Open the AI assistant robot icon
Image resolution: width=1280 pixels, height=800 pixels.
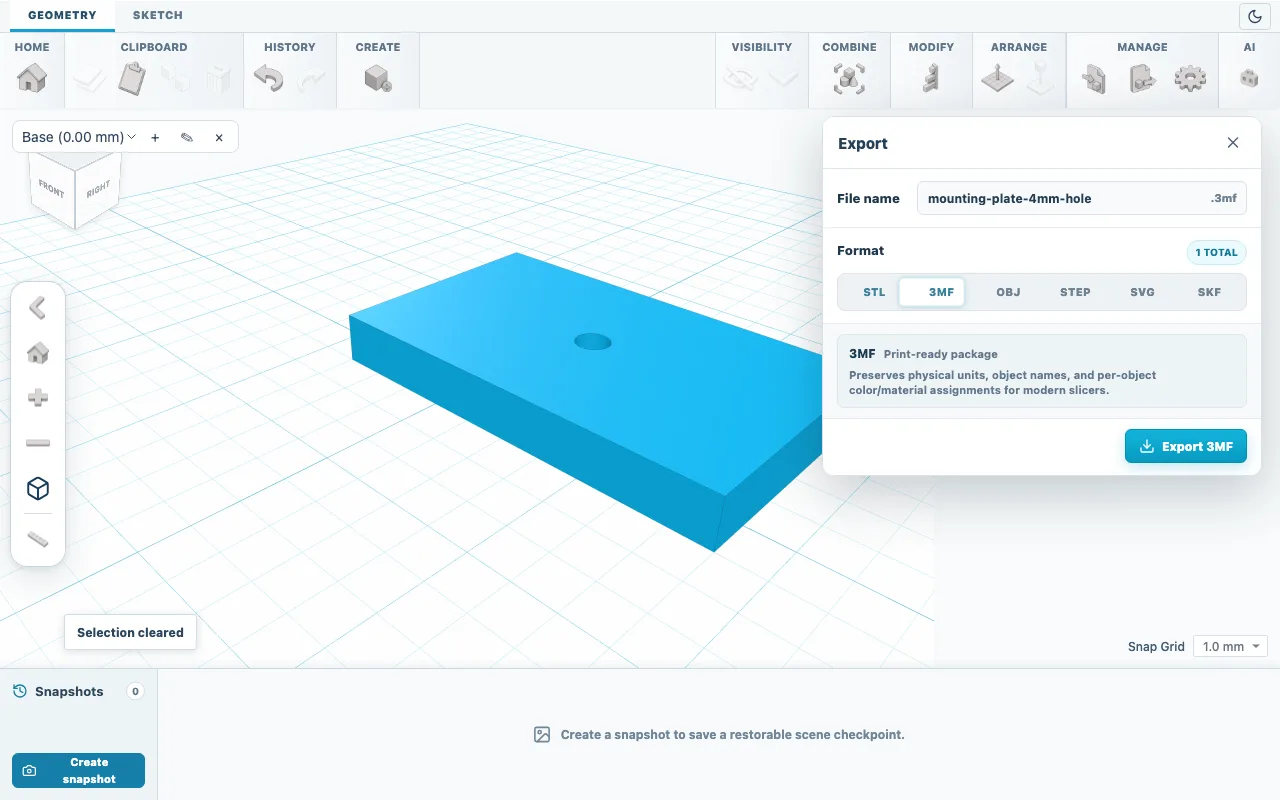click(x=1249, y=78)
